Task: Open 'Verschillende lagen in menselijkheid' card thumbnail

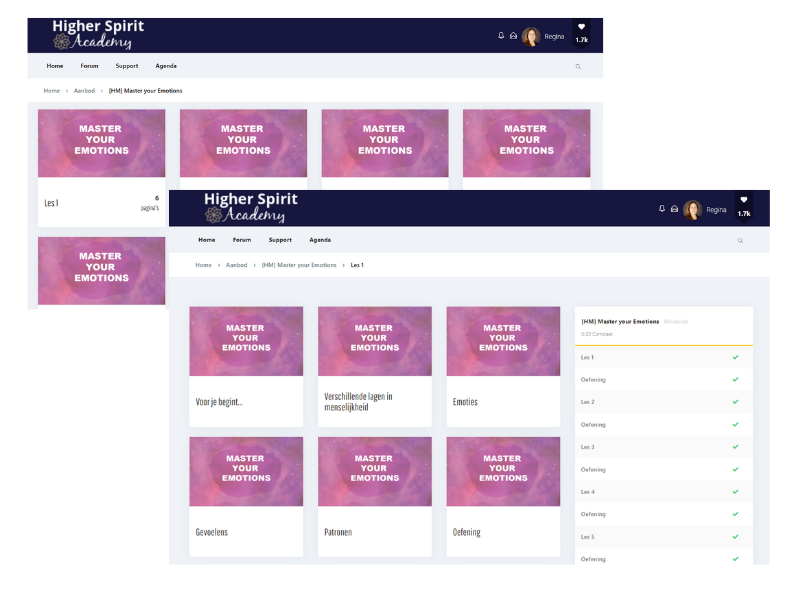Action: (x=374, y=341)
